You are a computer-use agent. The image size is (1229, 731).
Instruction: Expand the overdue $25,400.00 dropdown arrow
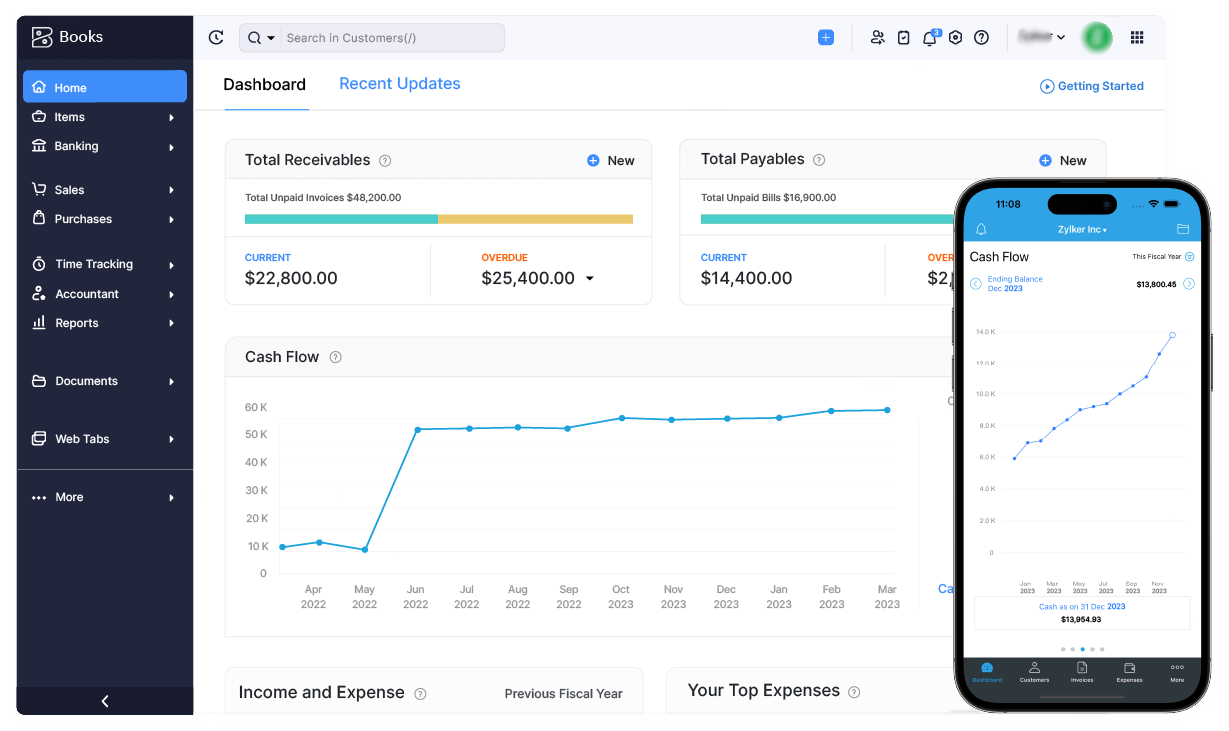click(x=590, y=279)
